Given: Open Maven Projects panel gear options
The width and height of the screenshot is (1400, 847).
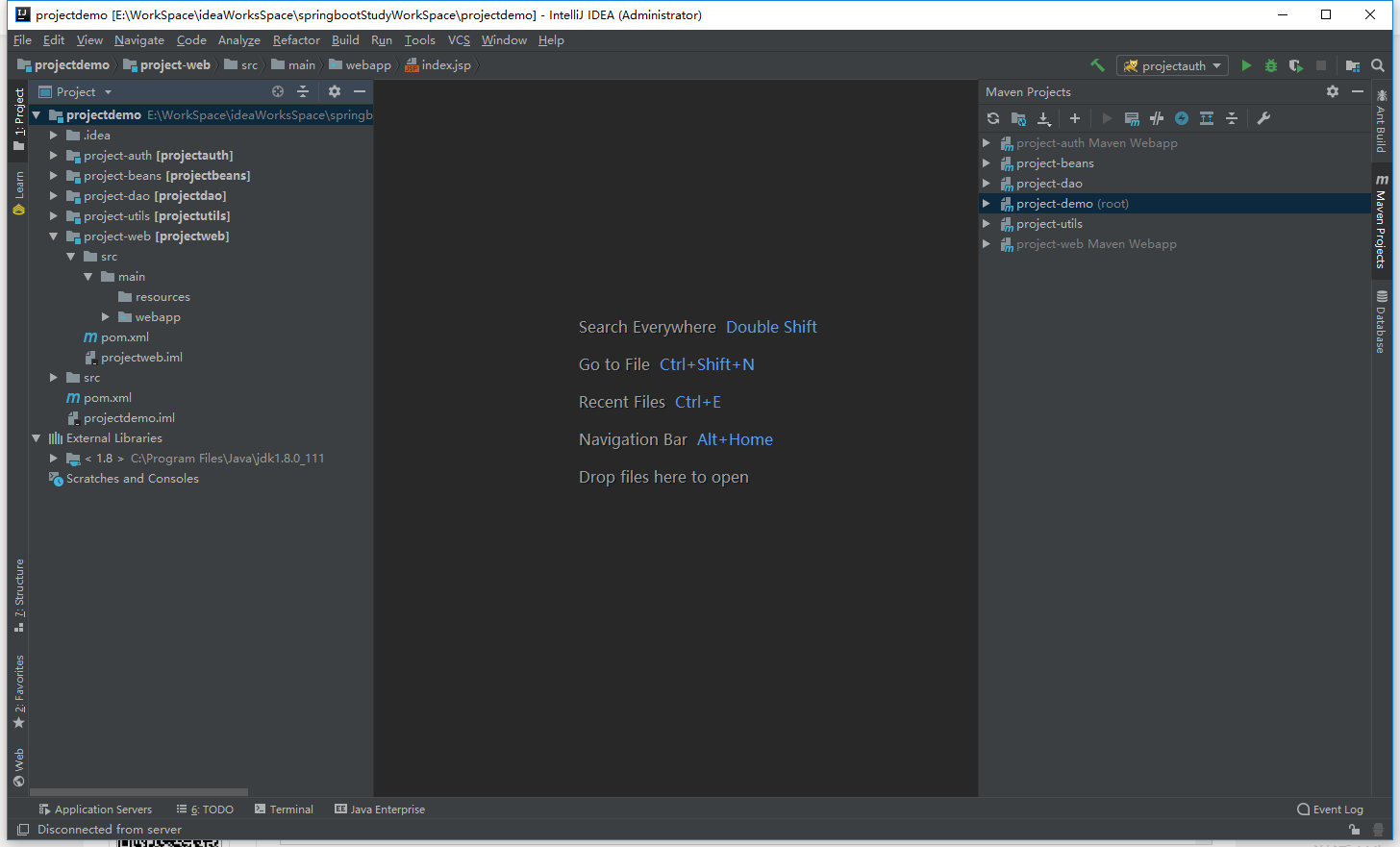Looking at the screenshot, I should [1332, 91].
